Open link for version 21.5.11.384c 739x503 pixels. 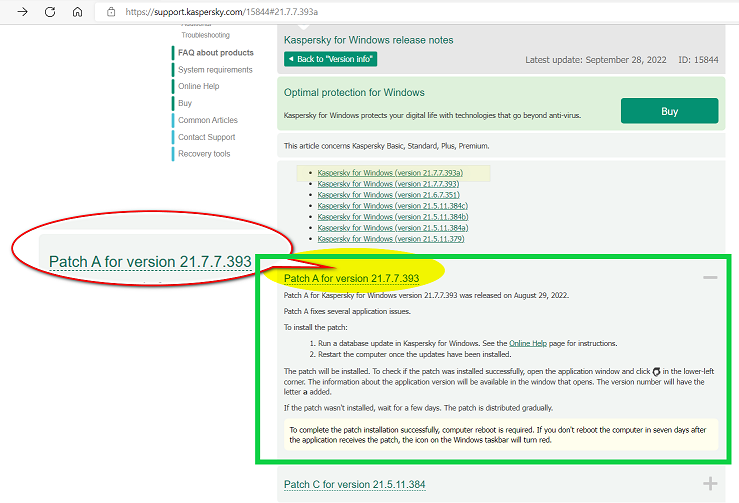393,206
